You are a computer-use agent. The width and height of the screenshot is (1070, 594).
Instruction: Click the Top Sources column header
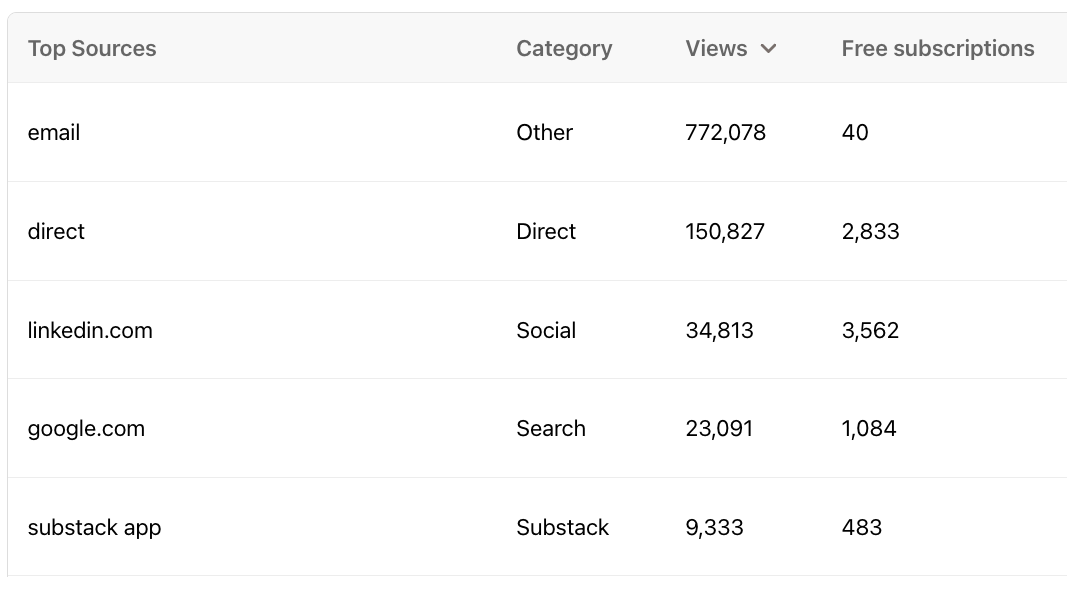(92, 48)
